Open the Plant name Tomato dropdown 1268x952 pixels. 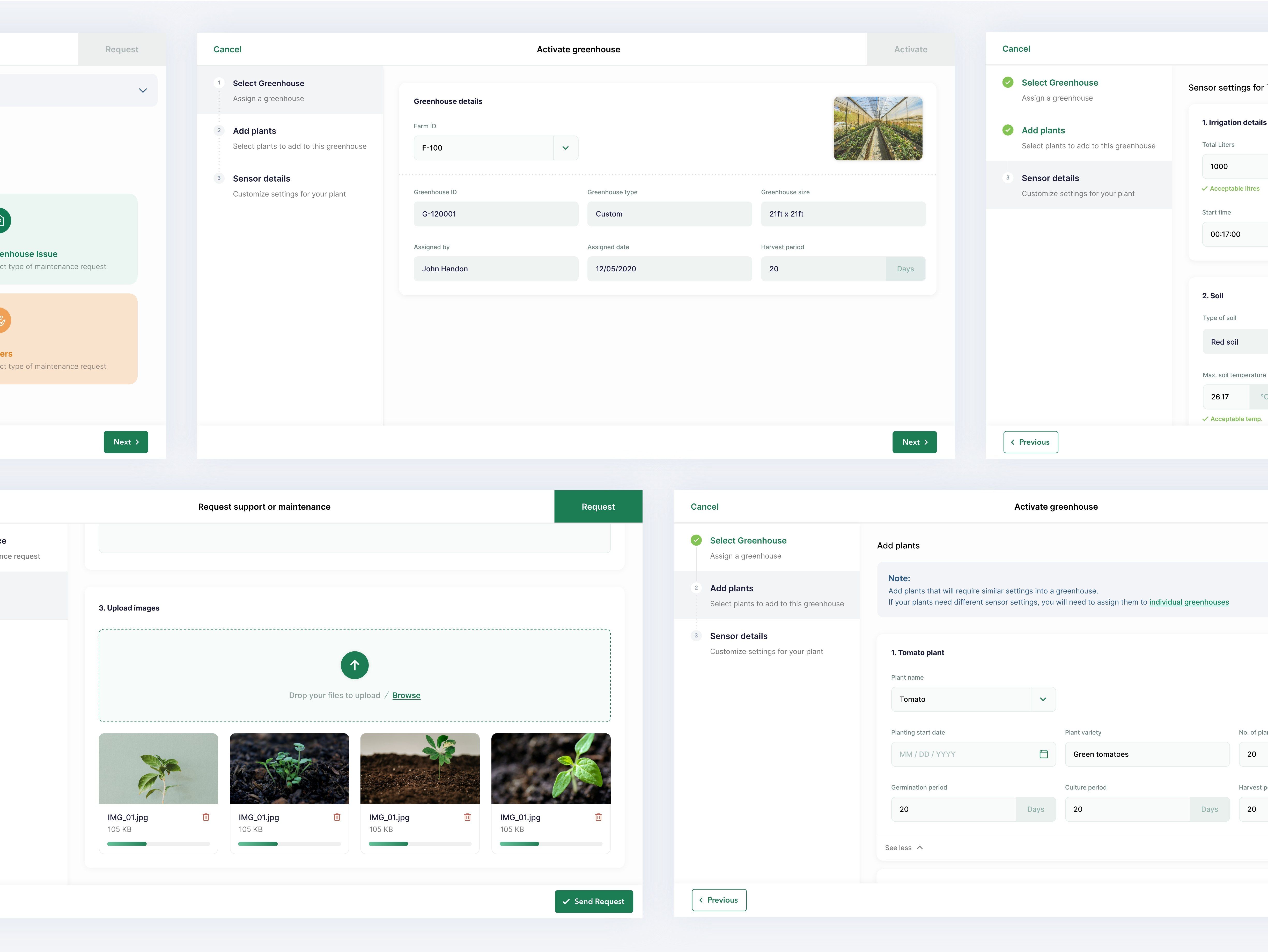point(1043,699)
